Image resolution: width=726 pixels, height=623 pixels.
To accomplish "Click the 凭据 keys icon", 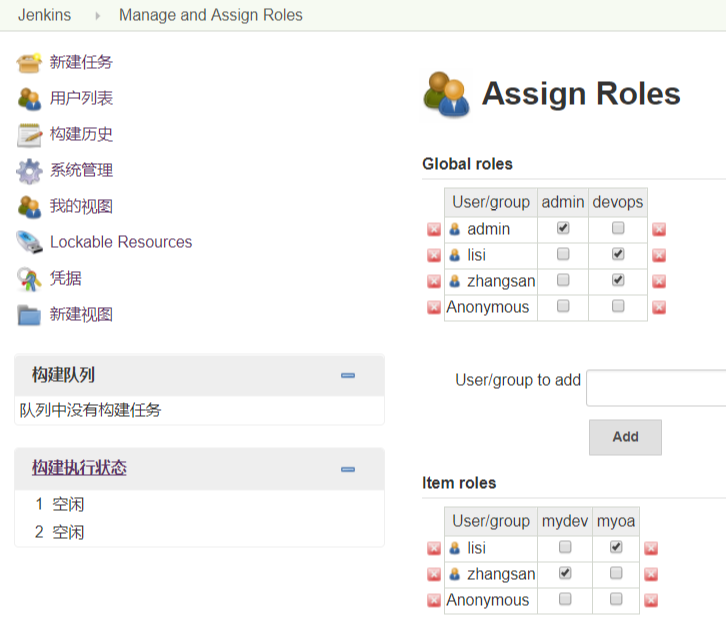I will tap(29, 279).
